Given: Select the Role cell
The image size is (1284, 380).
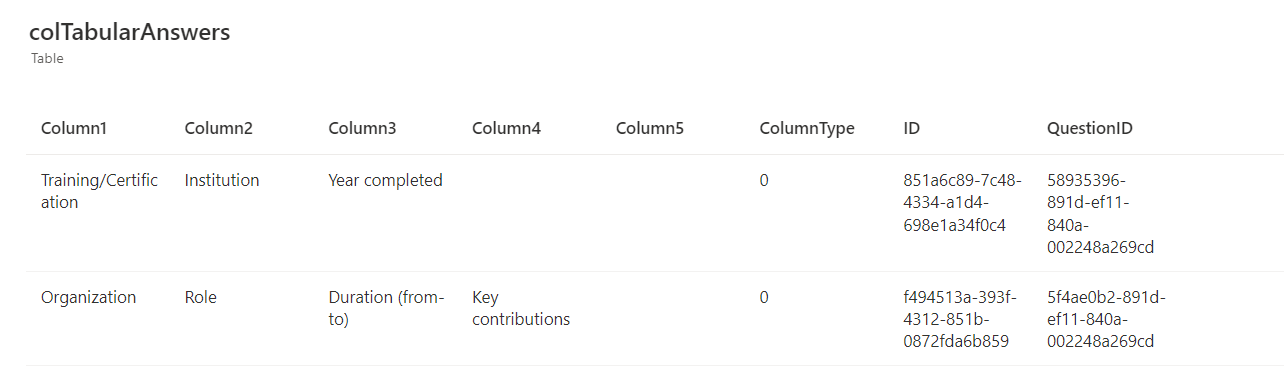Looking at the screenshot, I should 200,297.
